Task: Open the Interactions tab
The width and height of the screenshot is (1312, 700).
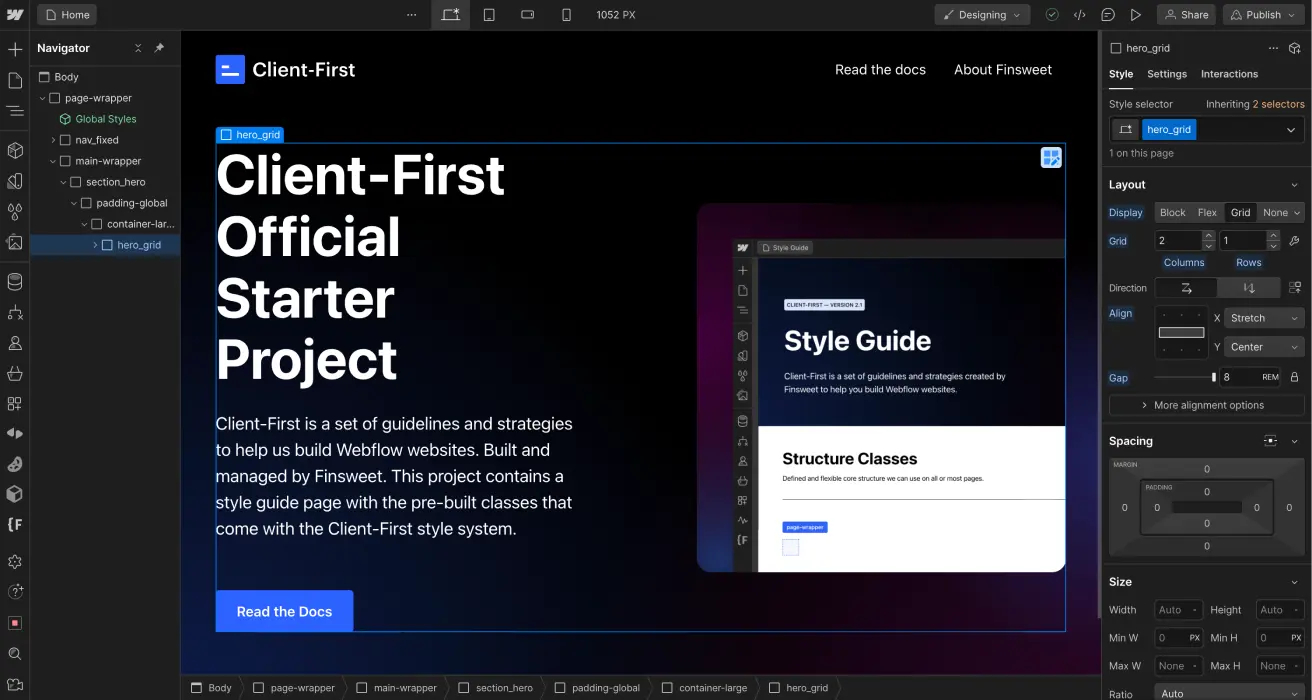Action: coord(1229,73)
